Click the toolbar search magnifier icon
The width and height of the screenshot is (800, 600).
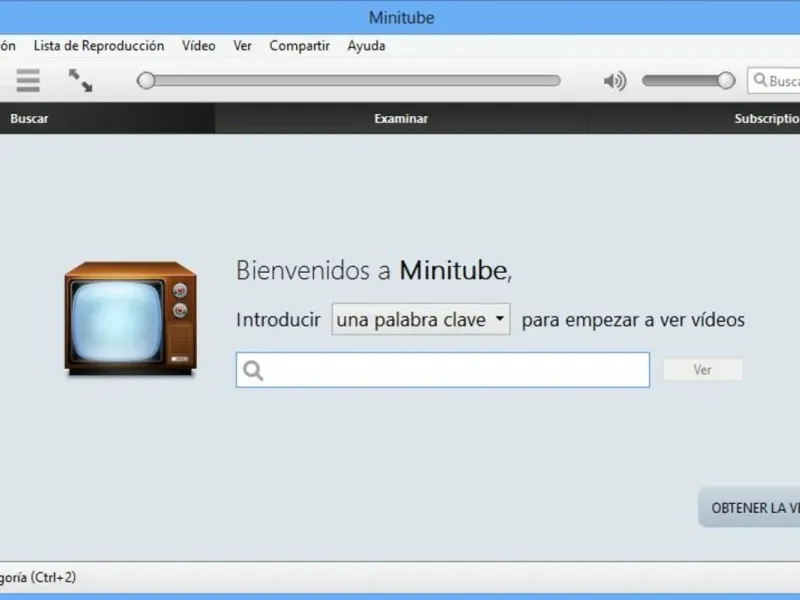(760, 80)
